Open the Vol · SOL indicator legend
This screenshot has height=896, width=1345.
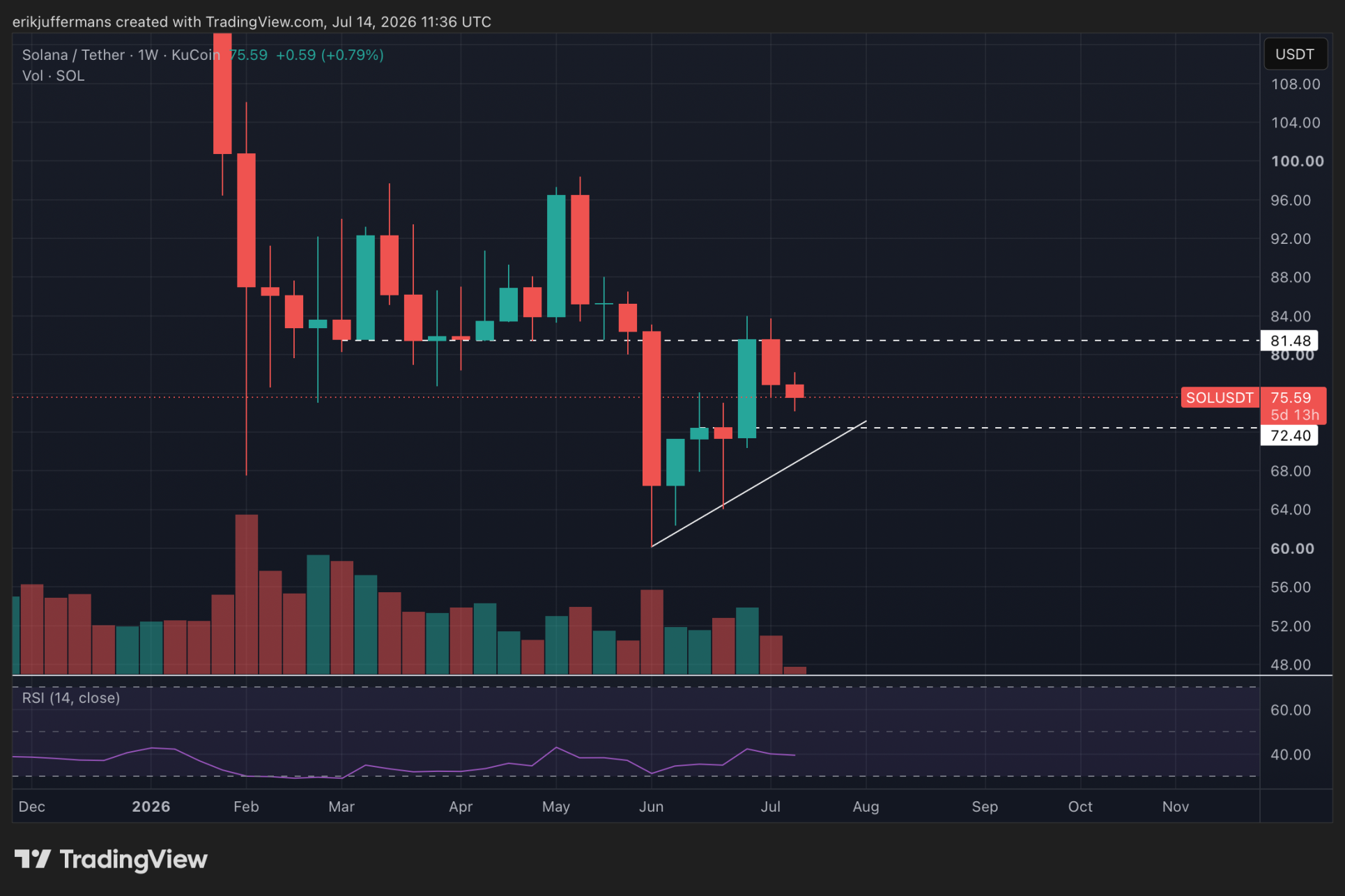pos(53,76)
